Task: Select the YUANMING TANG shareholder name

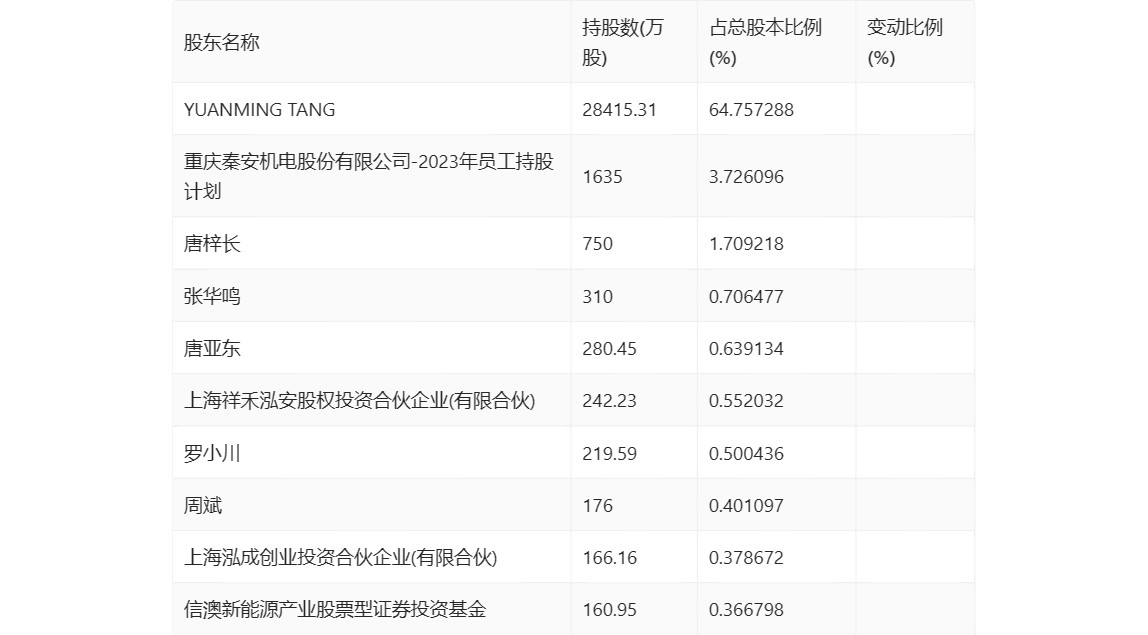Action: pyautogui.click(x=260, y=110)
